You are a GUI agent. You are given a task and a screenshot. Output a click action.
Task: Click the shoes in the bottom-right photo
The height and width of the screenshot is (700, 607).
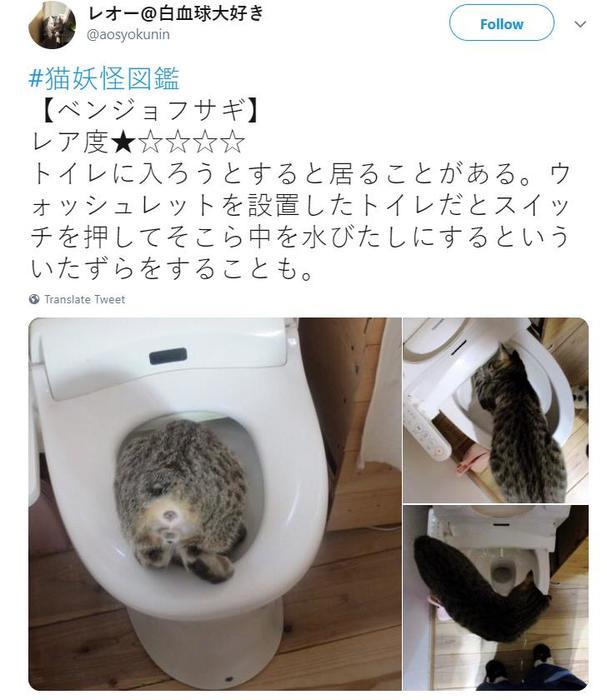pos(520,664)
